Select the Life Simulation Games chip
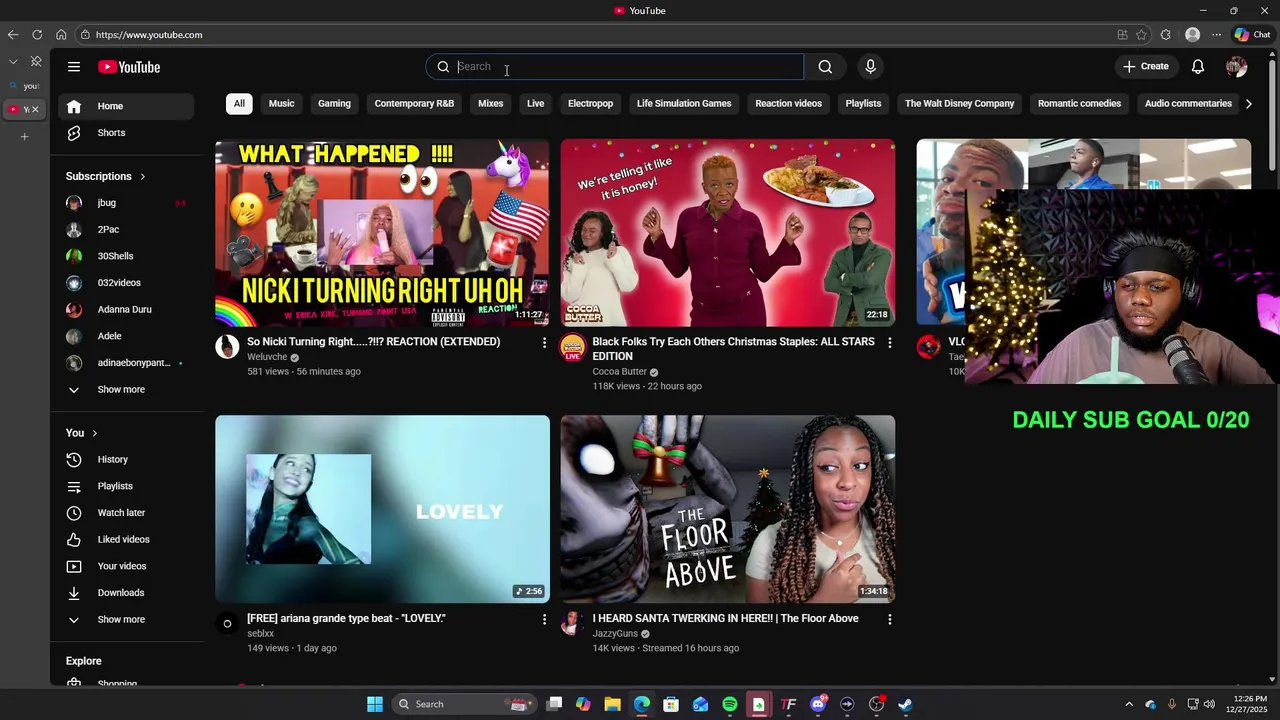1280x720 pixels. click(x=684, y=104)
